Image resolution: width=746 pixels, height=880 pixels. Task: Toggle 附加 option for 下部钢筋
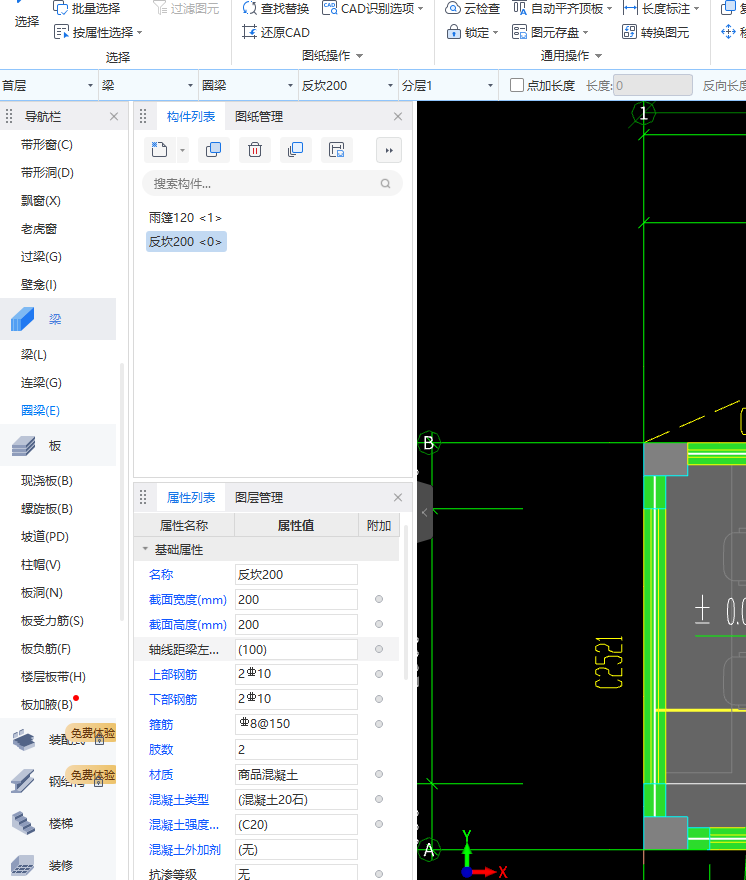[379, 699]
